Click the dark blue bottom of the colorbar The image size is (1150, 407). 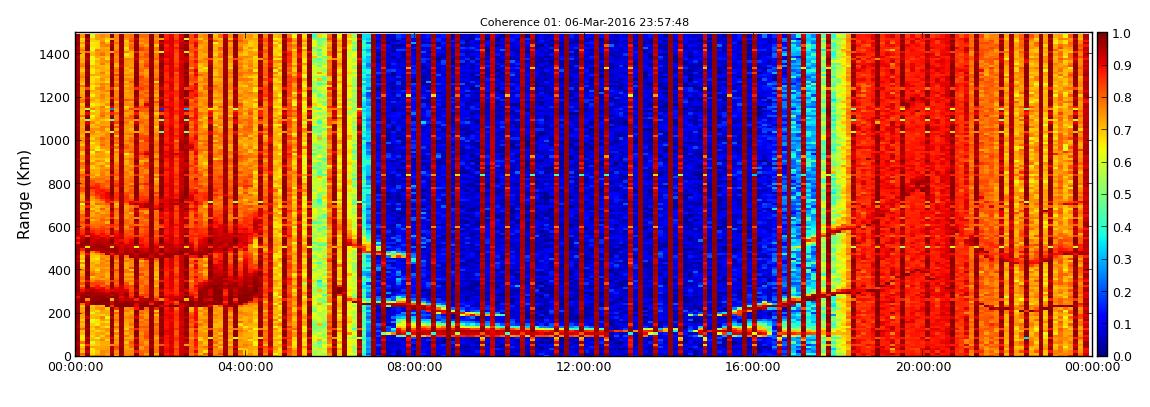[x=1103, y=348]
